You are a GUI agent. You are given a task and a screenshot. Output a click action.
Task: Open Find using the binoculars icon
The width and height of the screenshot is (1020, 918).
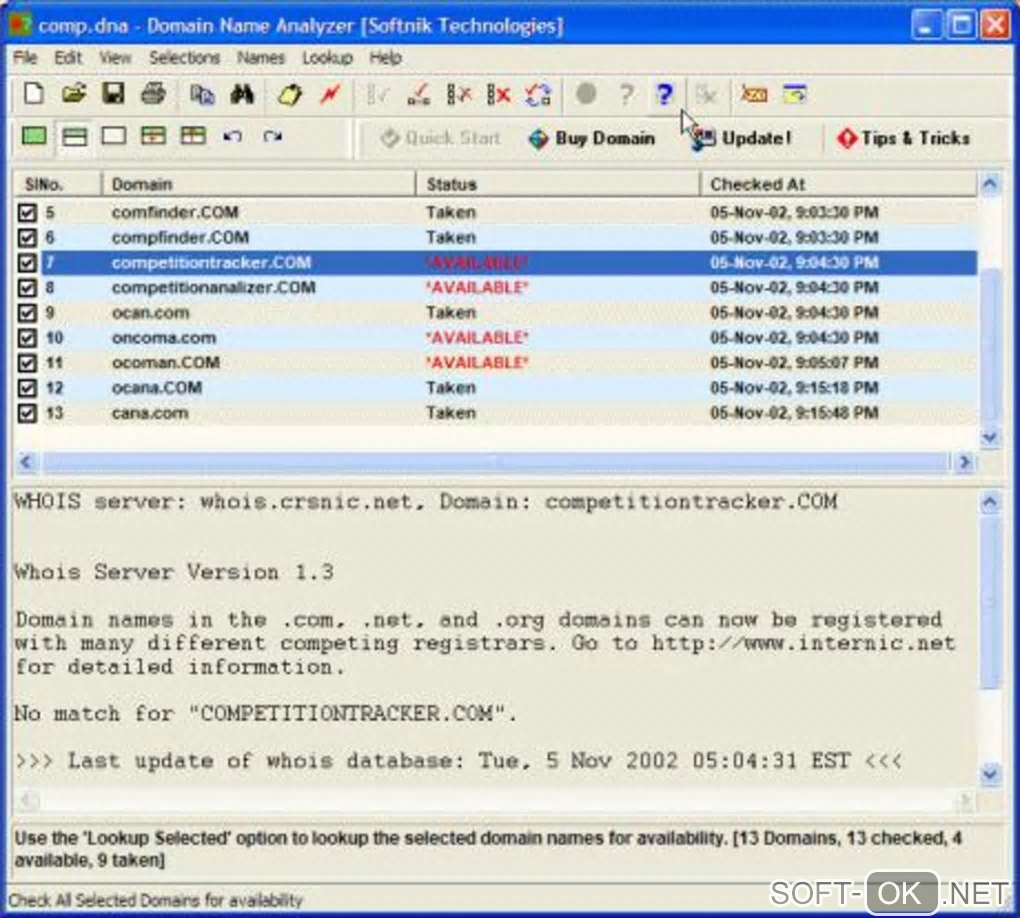point(242,95)
